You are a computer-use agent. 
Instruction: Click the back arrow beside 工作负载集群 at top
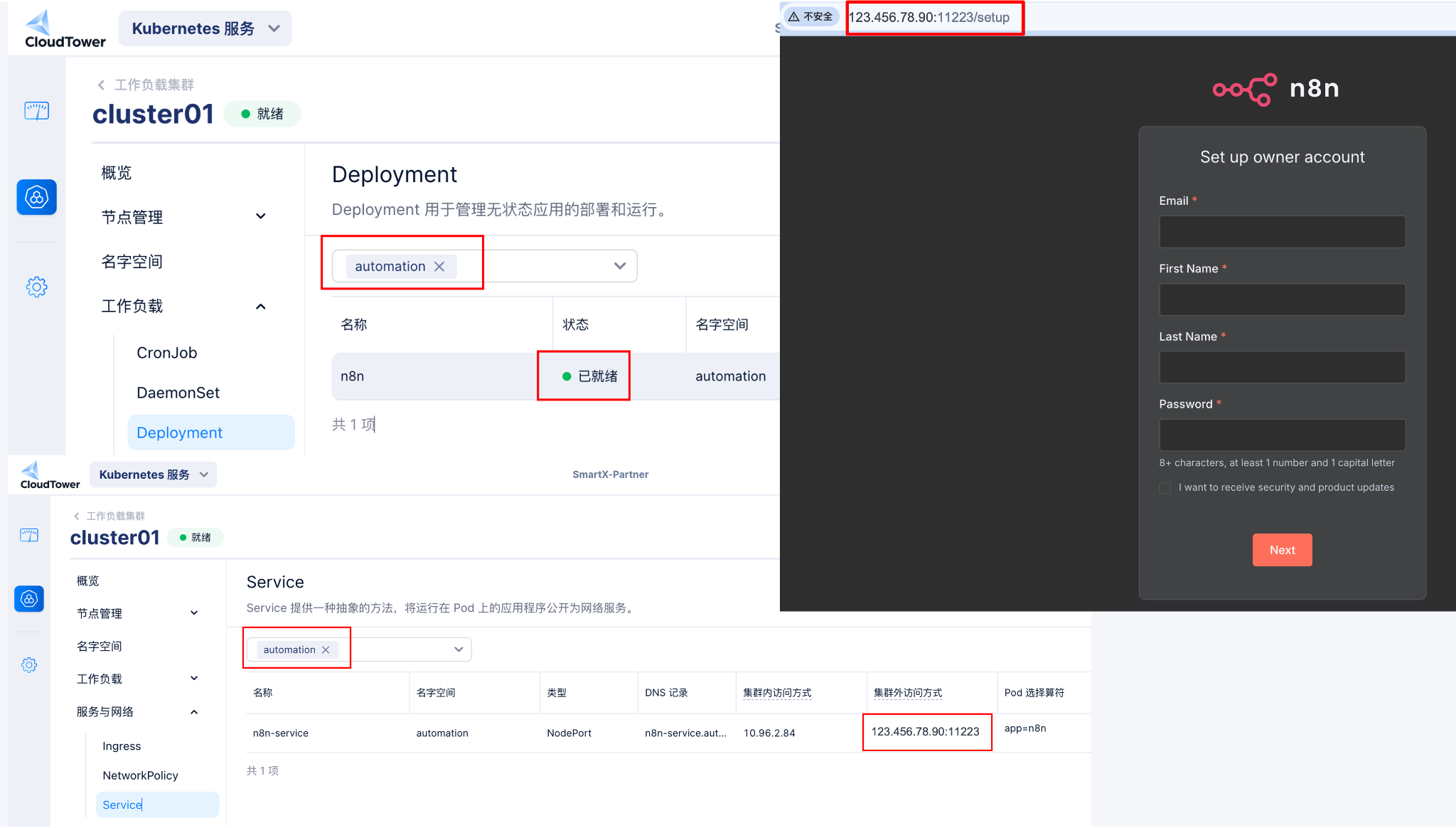coord(101,85)
